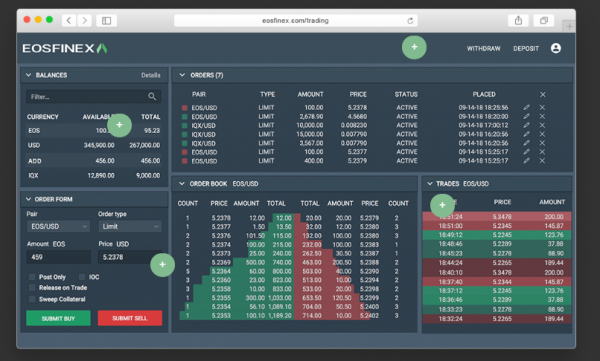Click the Submit Buy button
This screenshot has height=361, width=600.
point(58,318)
